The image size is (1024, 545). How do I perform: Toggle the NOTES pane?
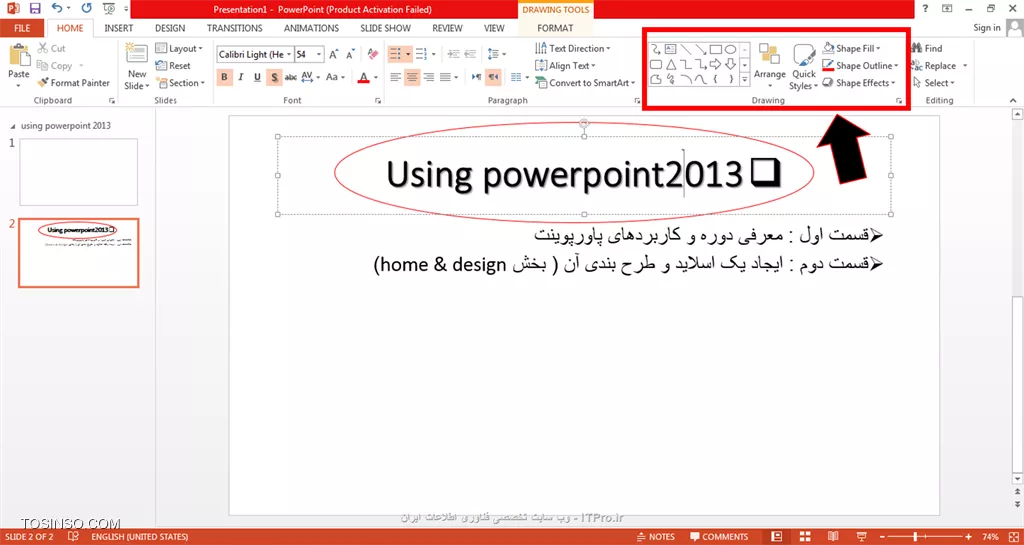point(657,537)
